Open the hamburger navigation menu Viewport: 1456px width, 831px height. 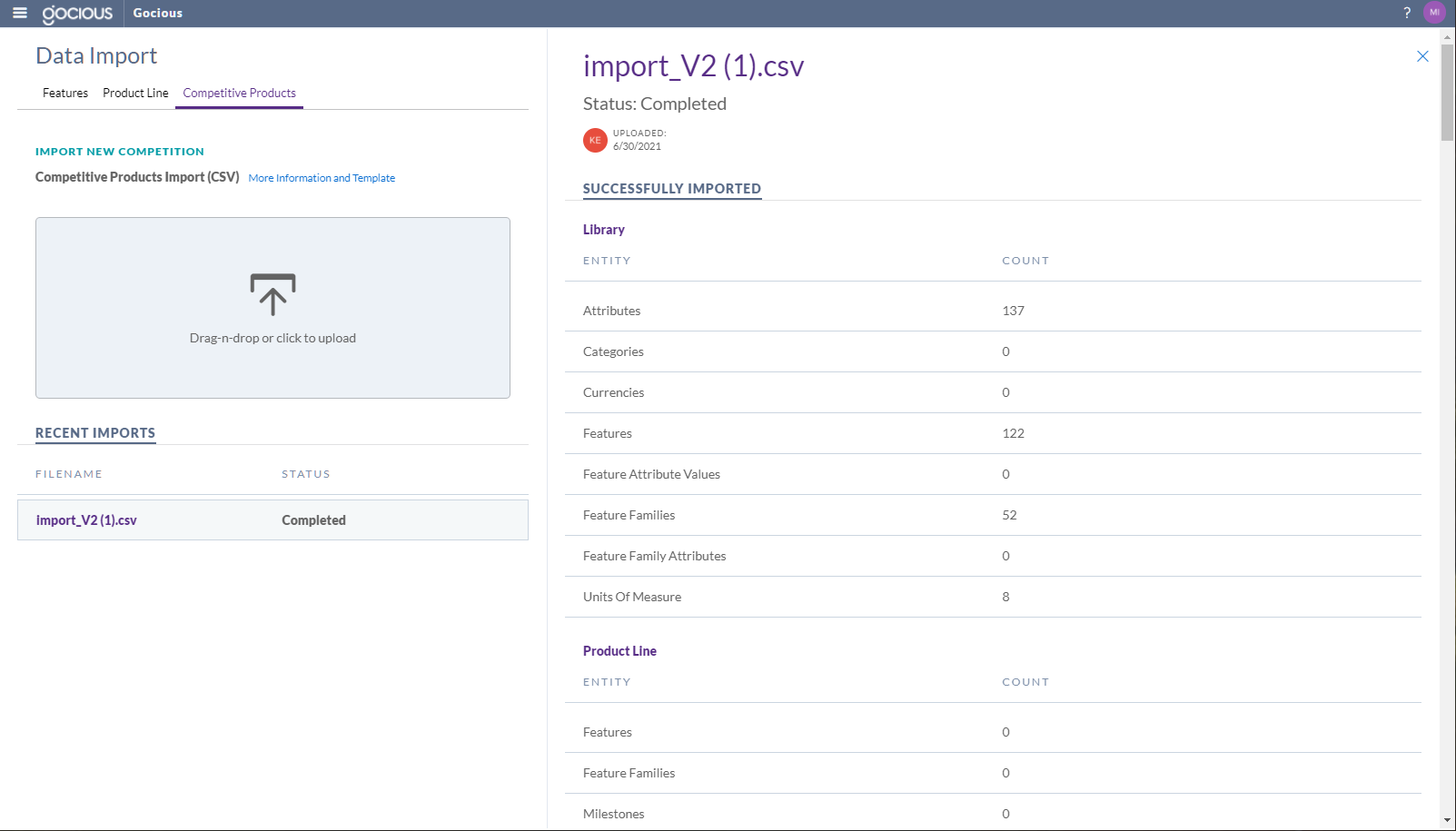point(20,13)
